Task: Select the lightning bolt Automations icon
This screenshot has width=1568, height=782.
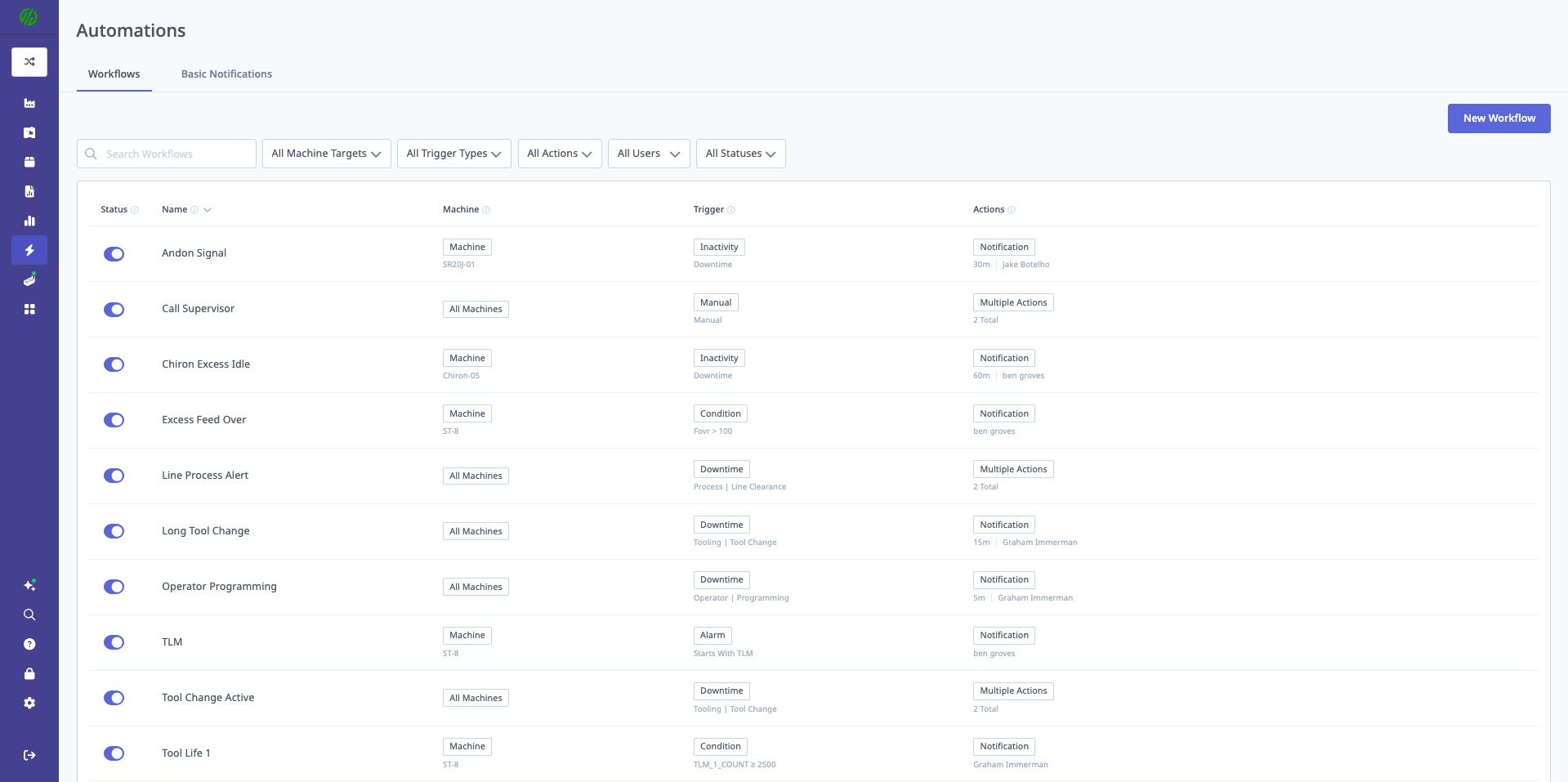Action: pyautogui.click(x=29, y=250)
